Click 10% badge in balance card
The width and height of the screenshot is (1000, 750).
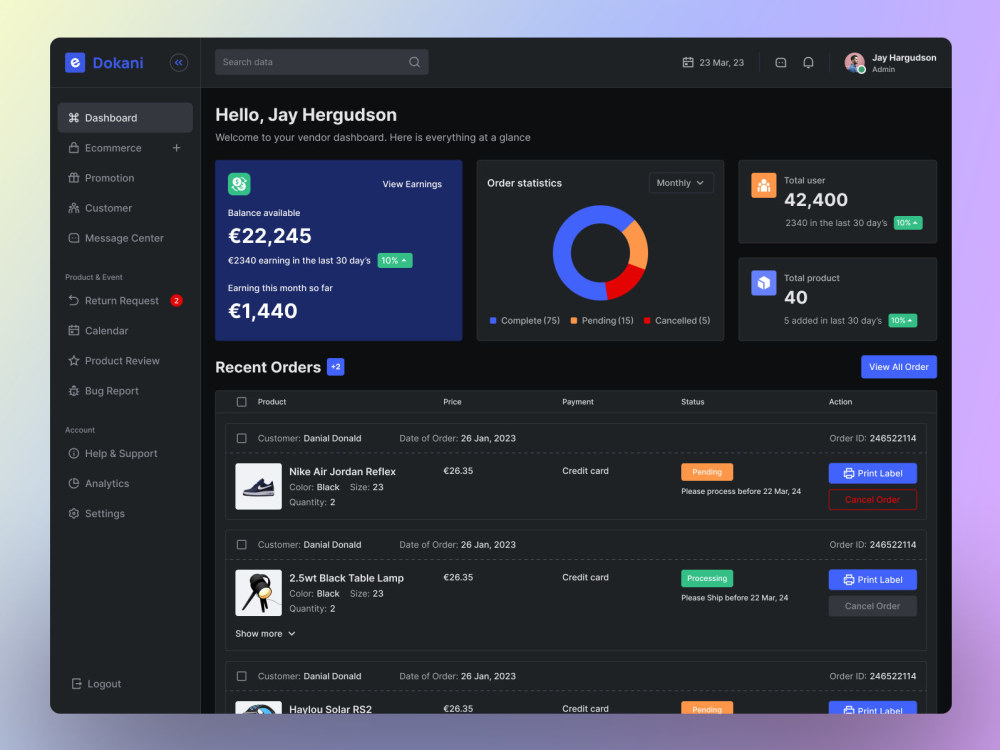click(x=395, y=260)
